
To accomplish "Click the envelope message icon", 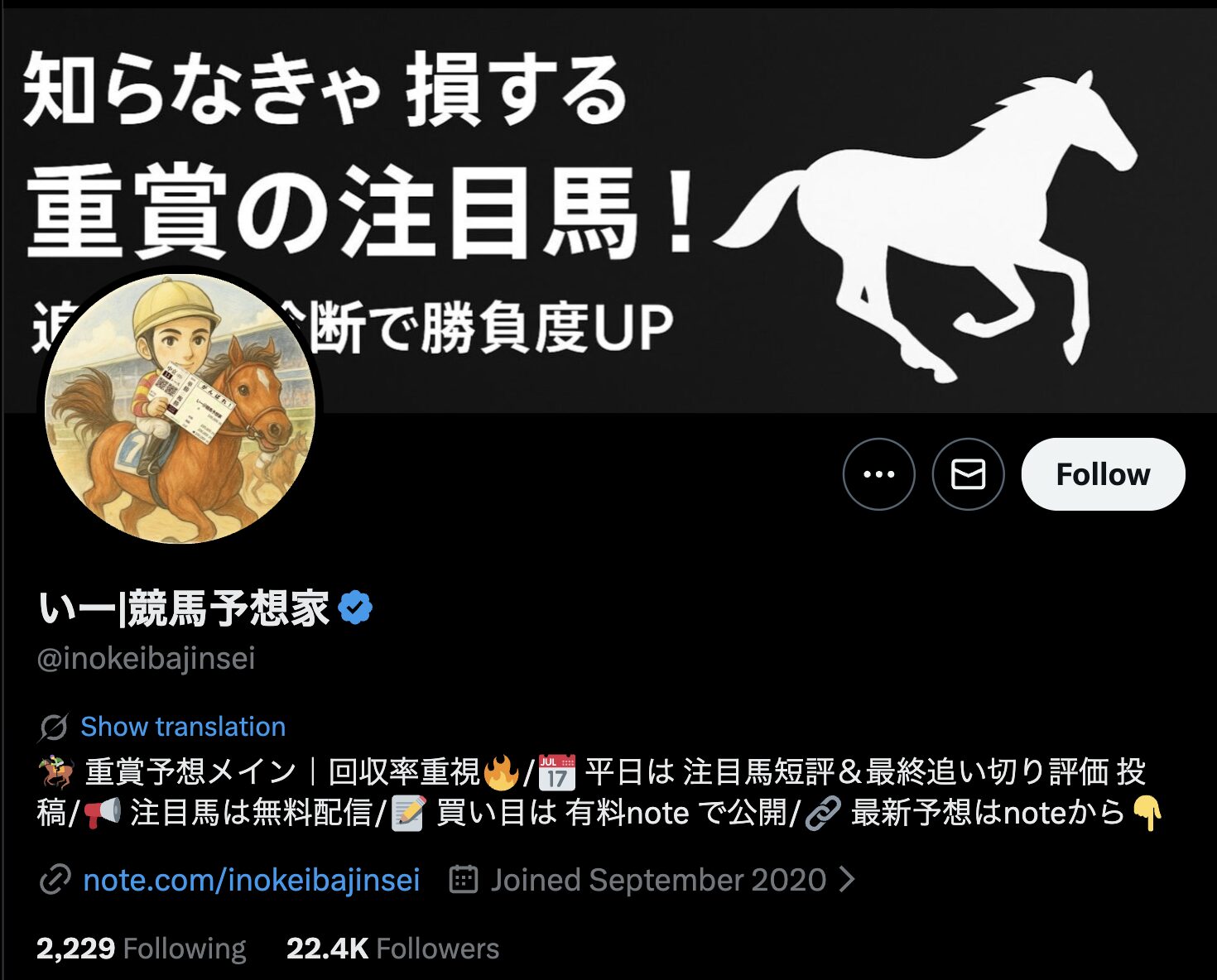I will pyautogui.click(x=968, y=474).
